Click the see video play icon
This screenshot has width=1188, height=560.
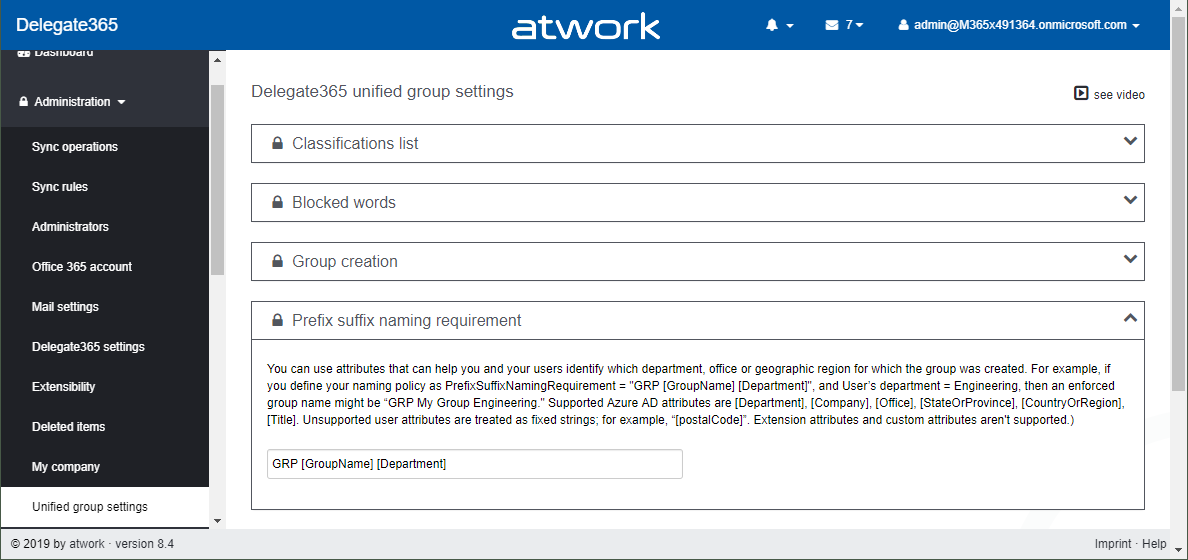pos(1081,93)
